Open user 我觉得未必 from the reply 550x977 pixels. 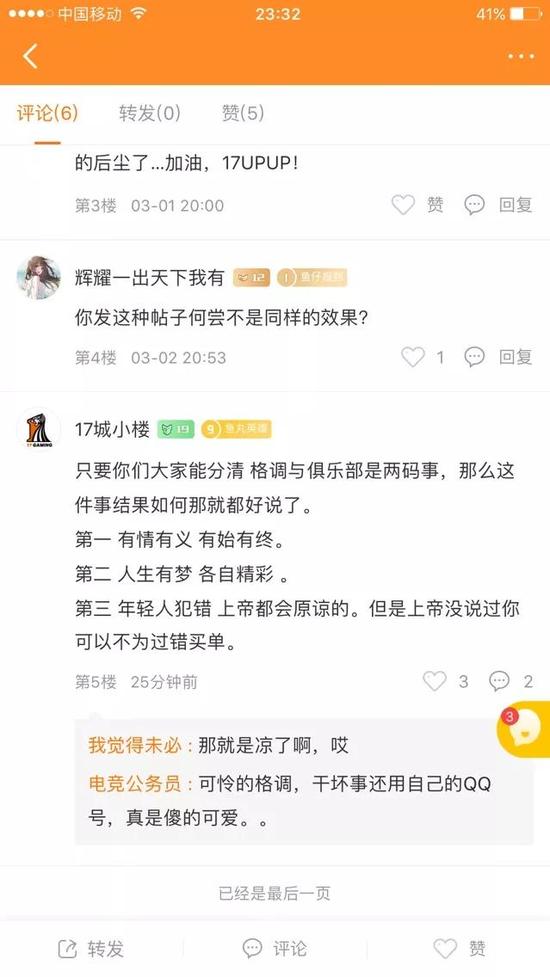point(135,745)
